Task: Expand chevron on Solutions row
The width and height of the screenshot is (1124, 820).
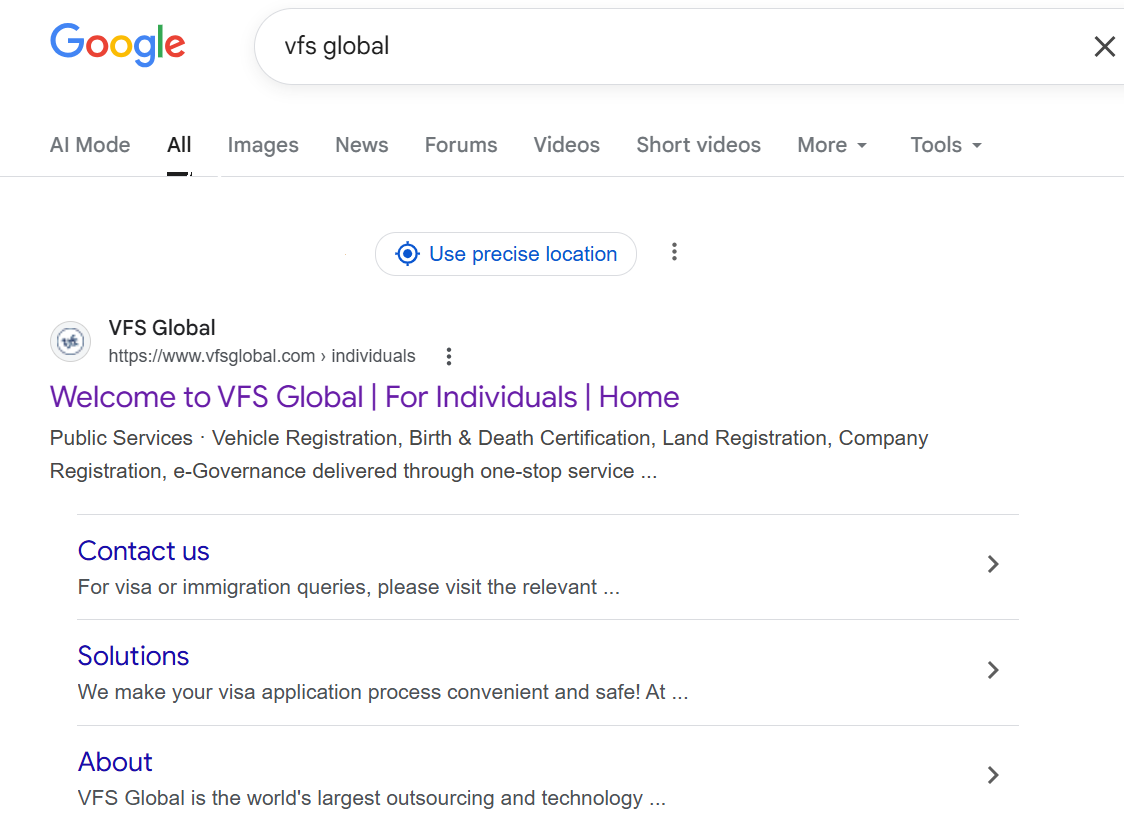Action: coord(993,670)
